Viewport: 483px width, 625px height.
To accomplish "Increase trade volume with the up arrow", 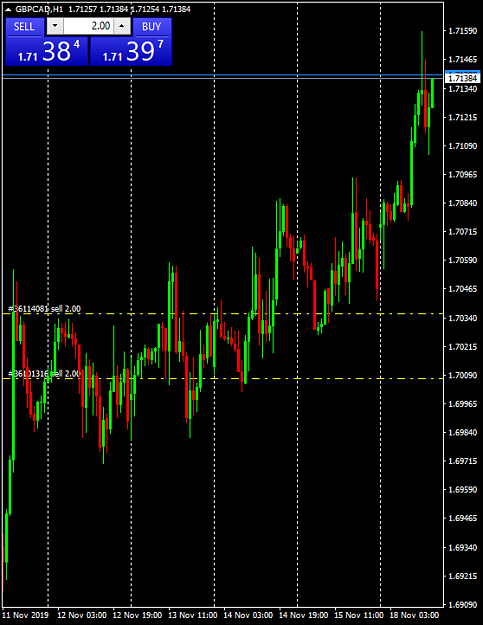I will click(x=122, y=27).
